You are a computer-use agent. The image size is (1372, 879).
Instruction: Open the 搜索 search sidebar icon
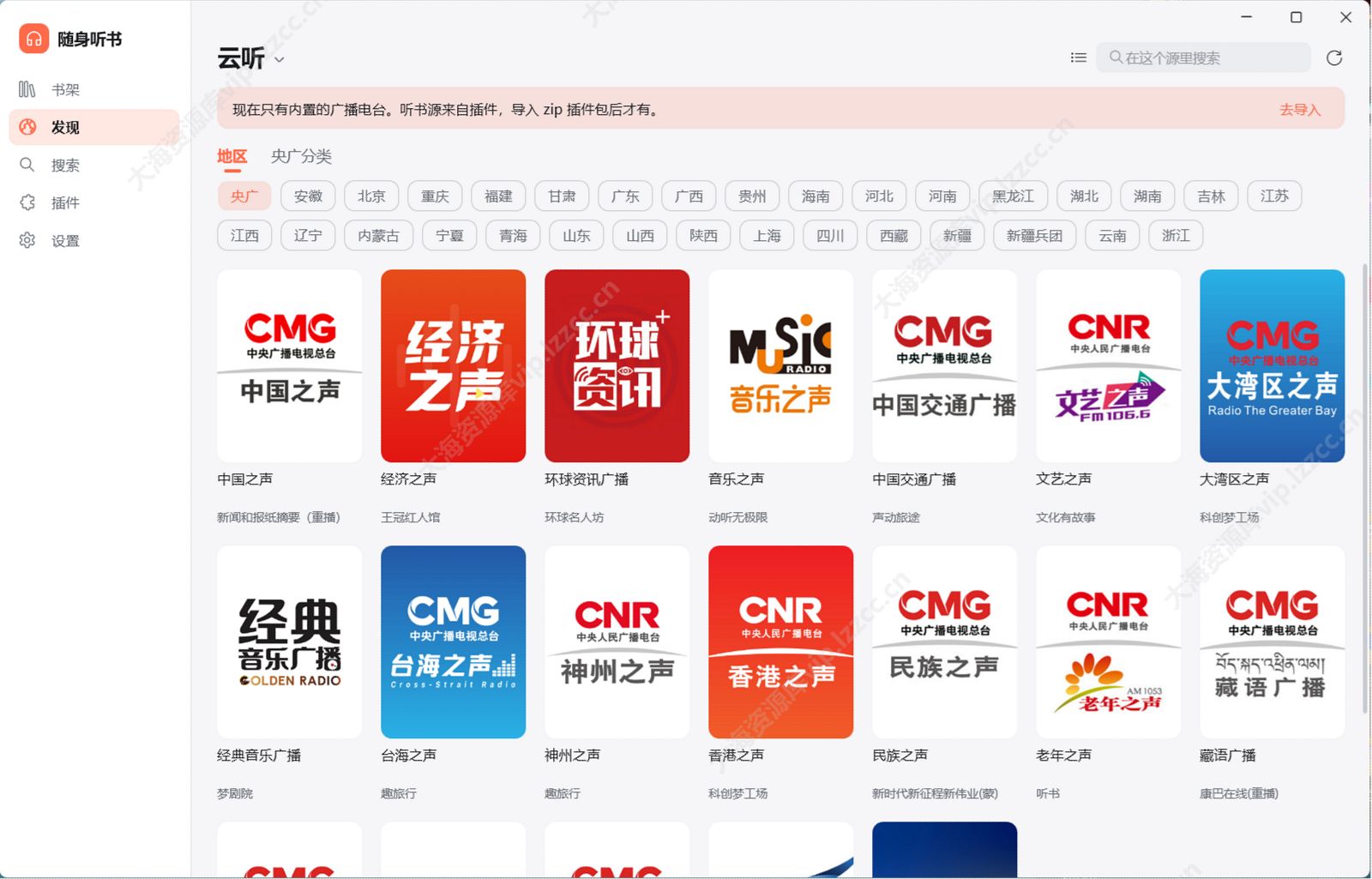[27, 165]
